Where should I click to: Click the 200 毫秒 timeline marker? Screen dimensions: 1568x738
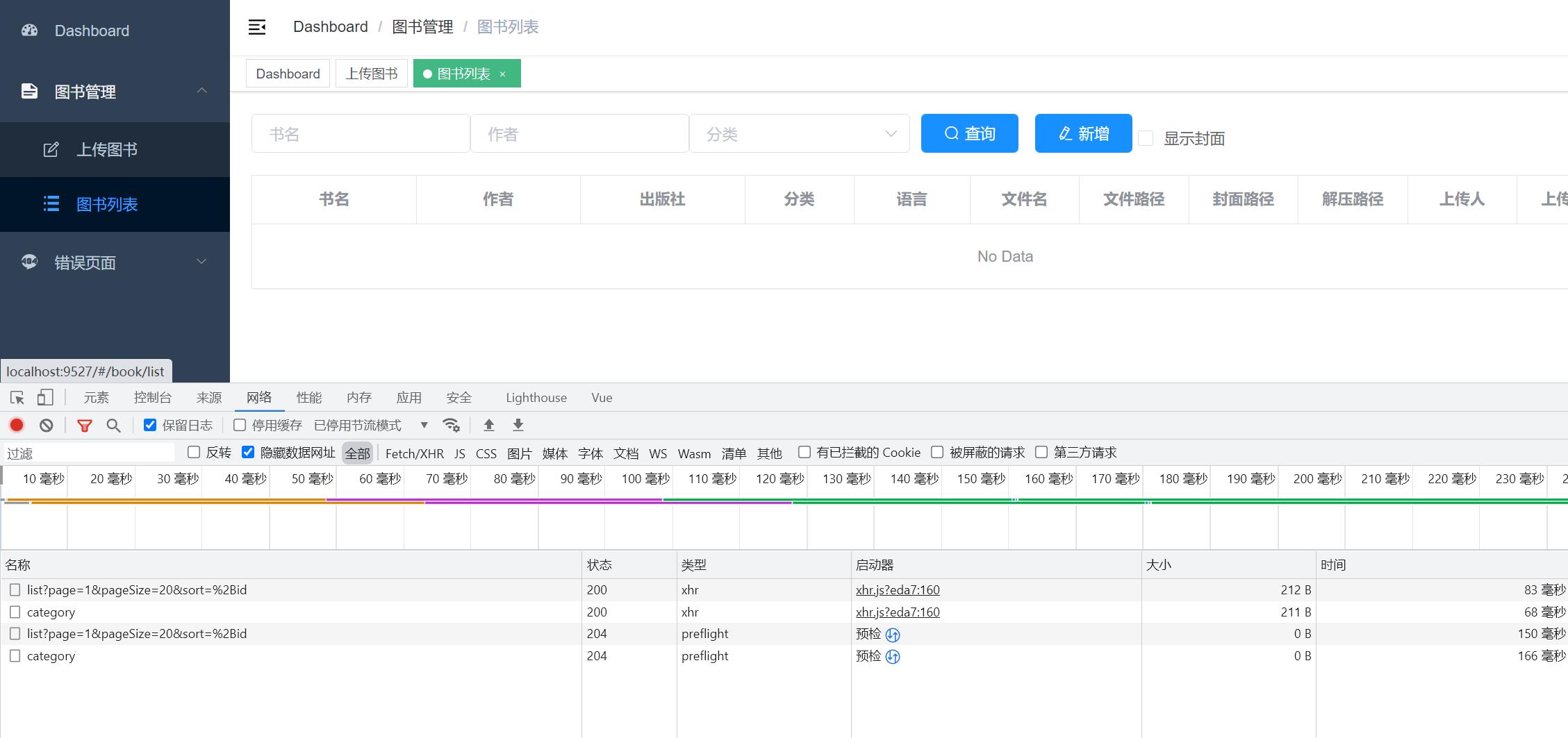pyautogui.click(x=1318, y=478)
